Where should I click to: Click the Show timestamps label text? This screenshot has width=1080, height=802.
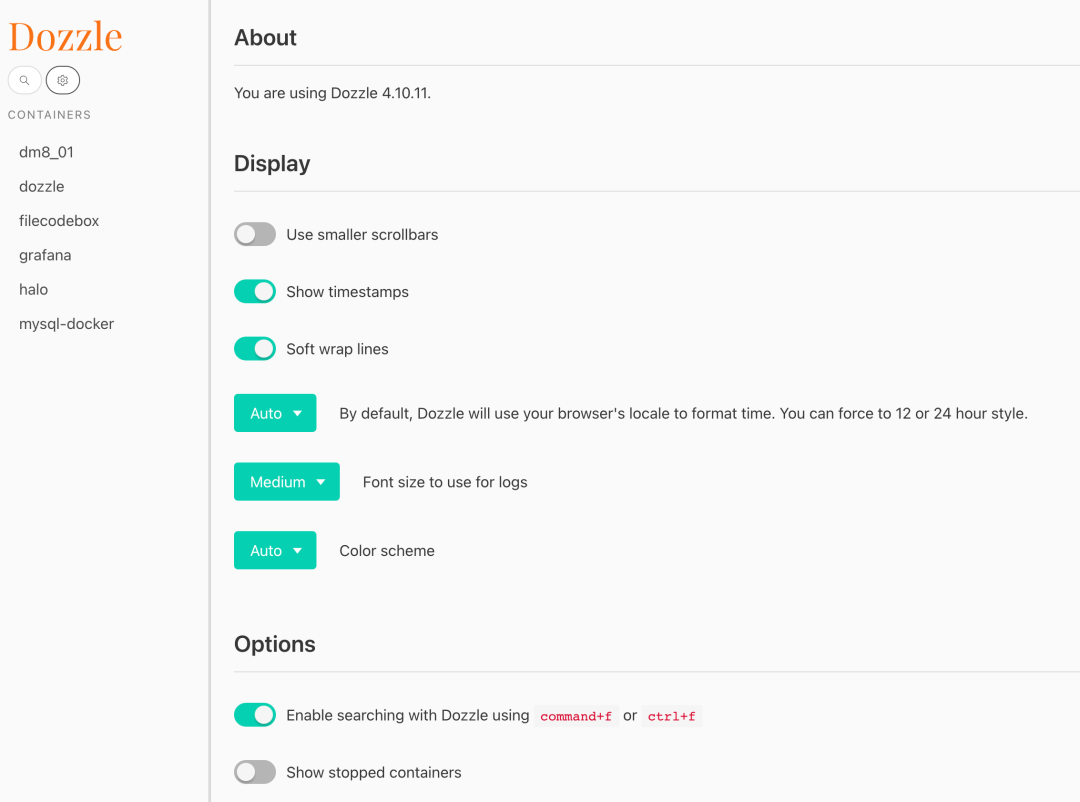point(347,292)
